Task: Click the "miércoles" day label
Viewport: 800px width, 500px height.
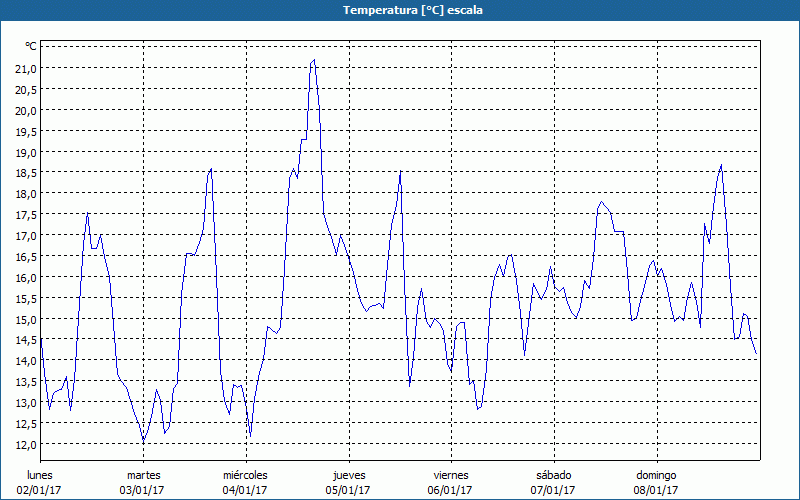Action: pyautogui.click(x=245, y=475)
